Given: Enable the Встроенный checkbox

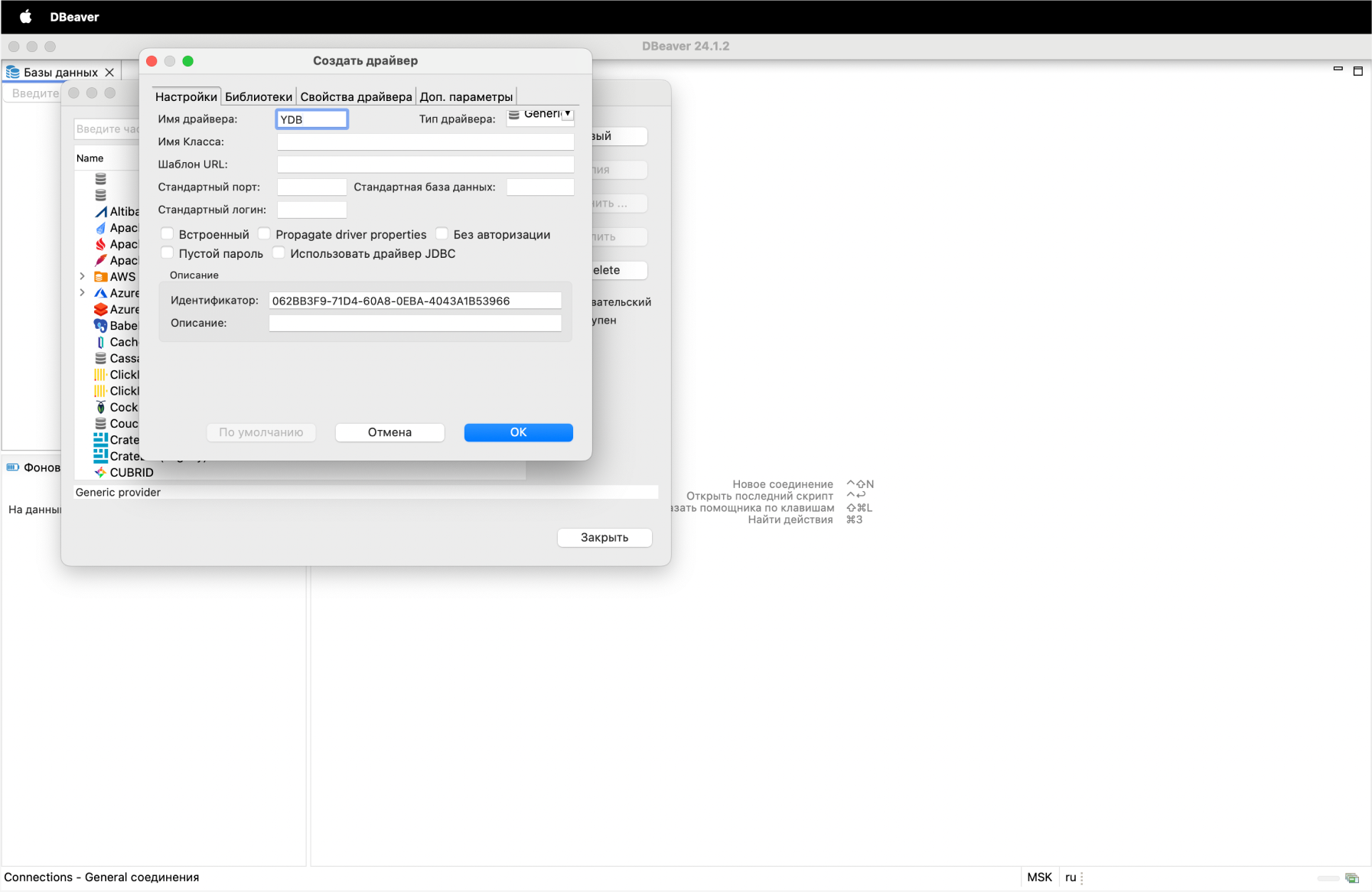Looking at the screenshot, I should coord(168,234).
